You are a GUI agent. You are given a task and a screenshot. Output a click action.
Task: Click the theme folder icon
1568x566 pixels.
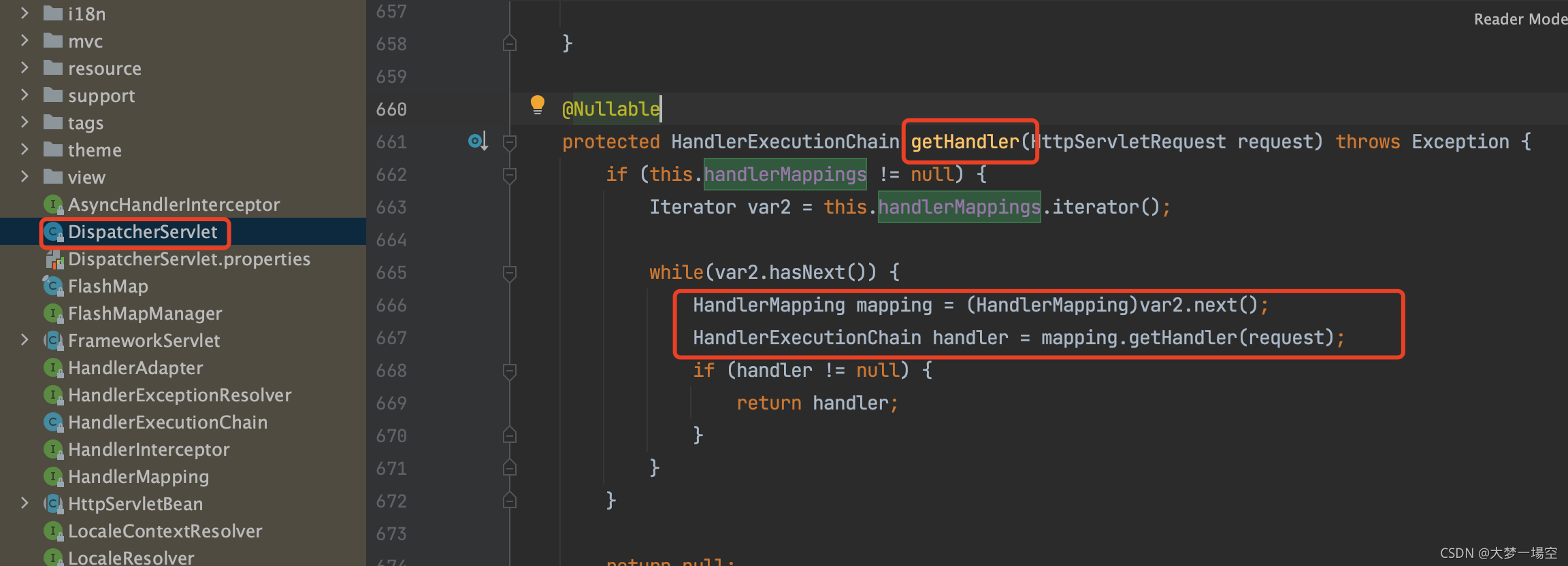[x=53, y=150]
